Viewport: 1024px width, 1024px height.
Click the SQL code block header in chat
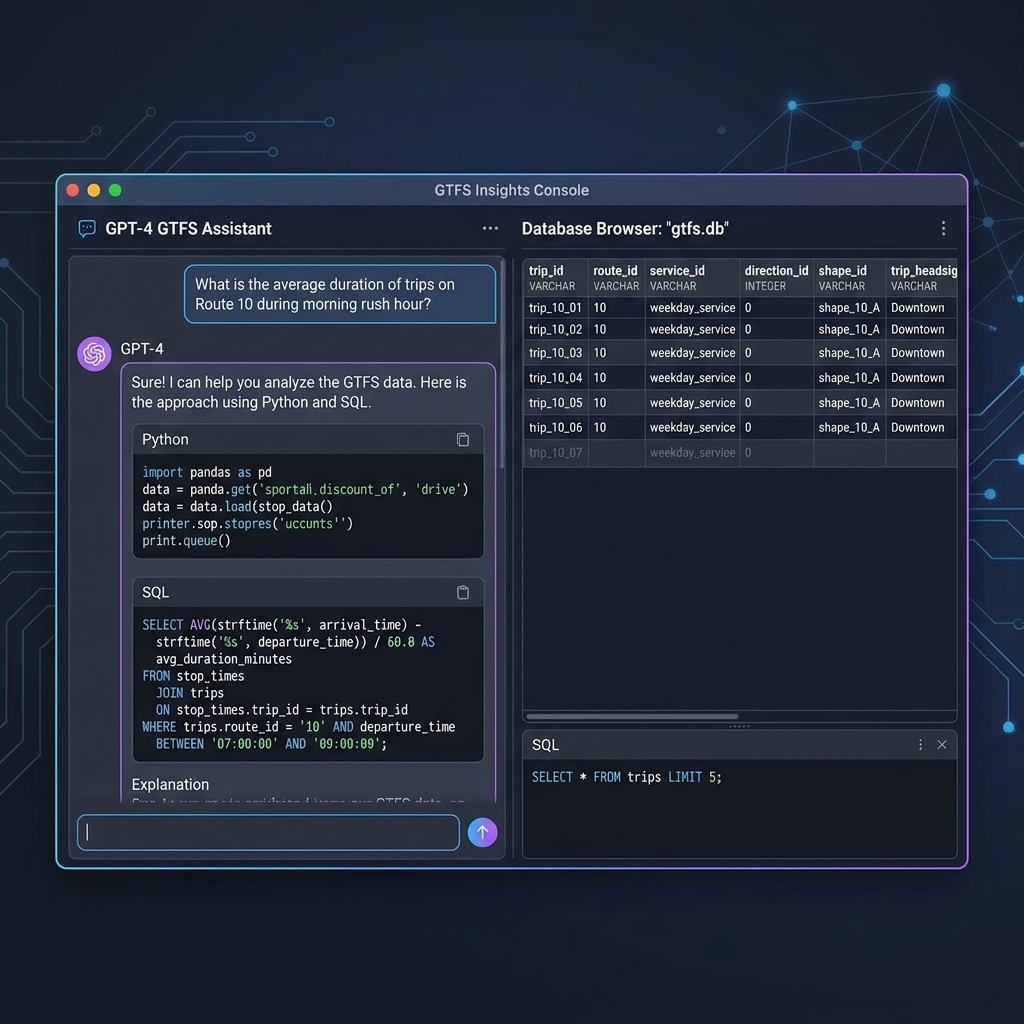pos(155,592)
